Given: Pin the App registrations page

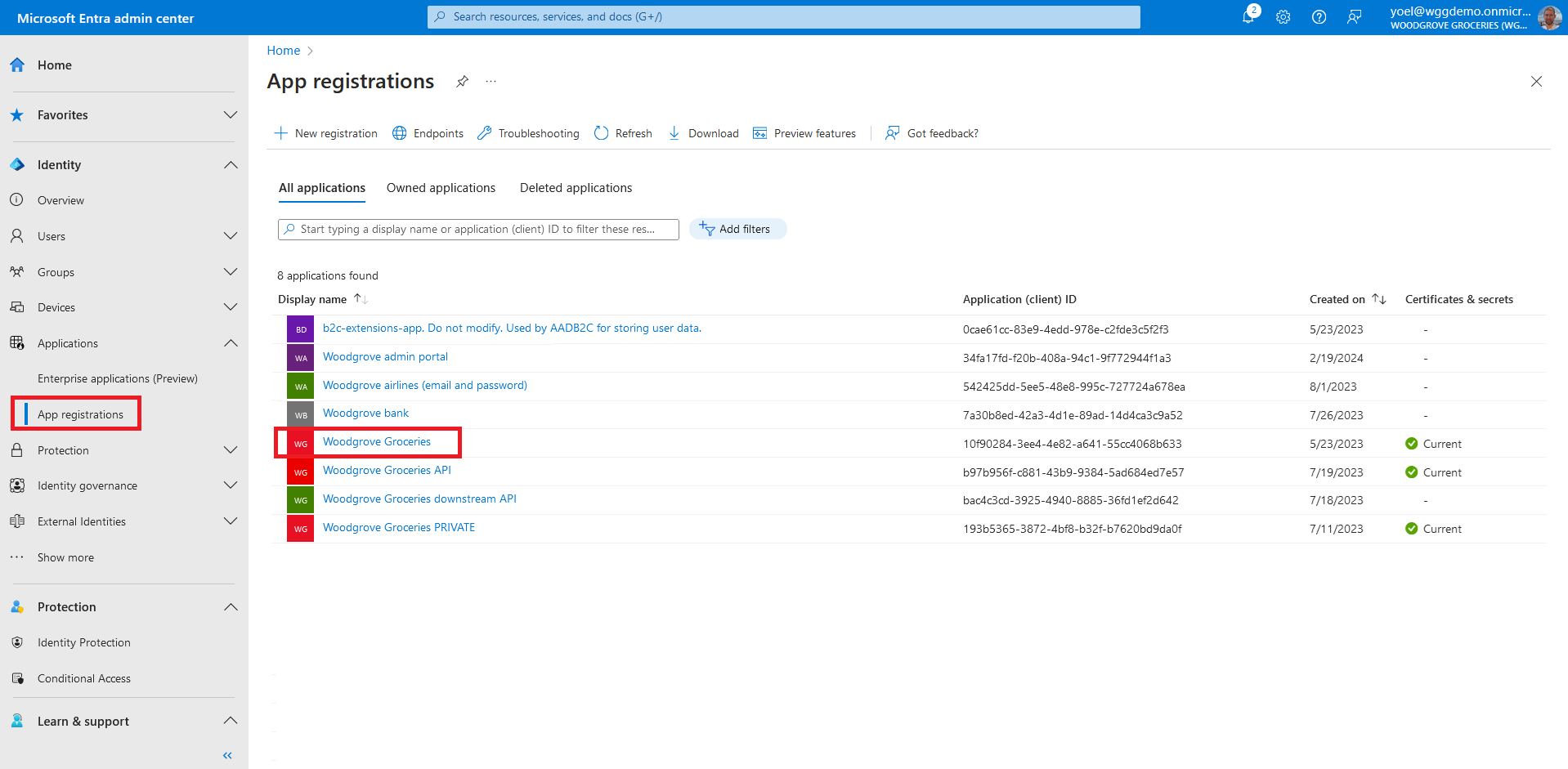Looking at the screenshot, I should pyautogui.click(x=462, y=81).
